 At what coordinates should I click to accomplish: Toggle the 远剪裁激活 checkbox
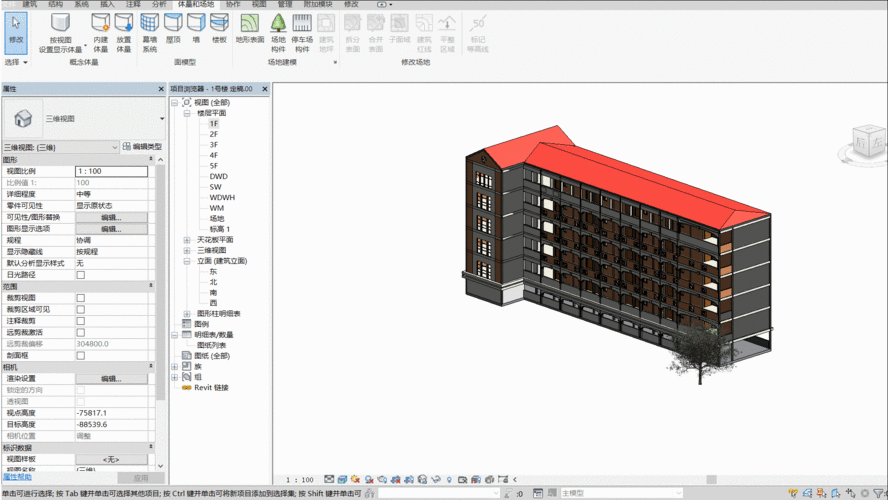pos(81,332)
